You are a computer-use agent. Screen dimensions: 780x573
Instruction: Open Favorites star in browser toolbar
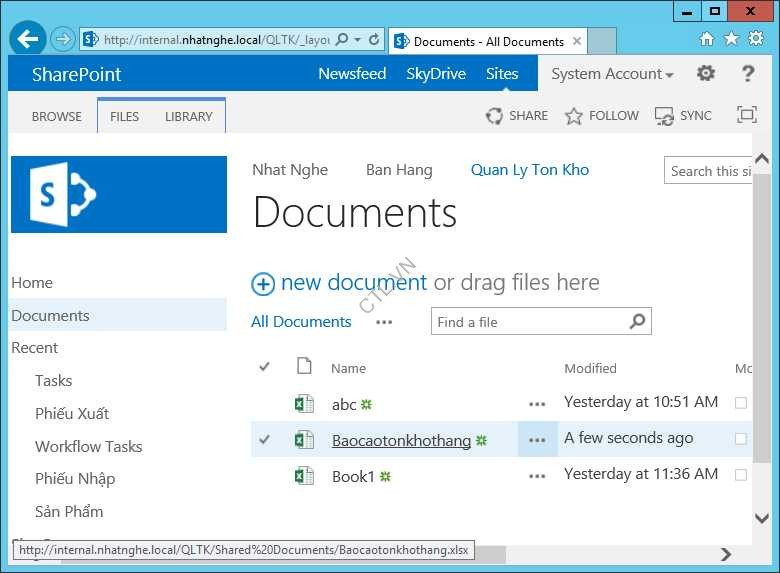[731, 38]
